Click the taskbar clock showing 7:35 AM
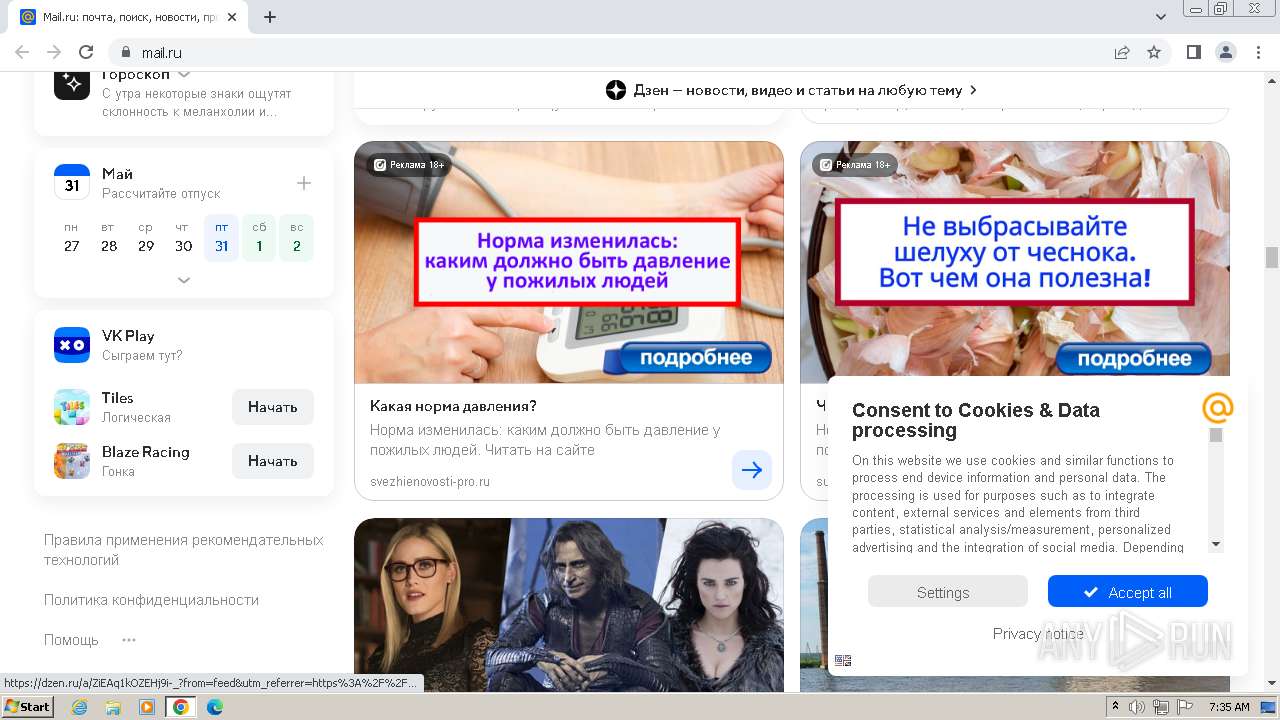 [1229, 707]
